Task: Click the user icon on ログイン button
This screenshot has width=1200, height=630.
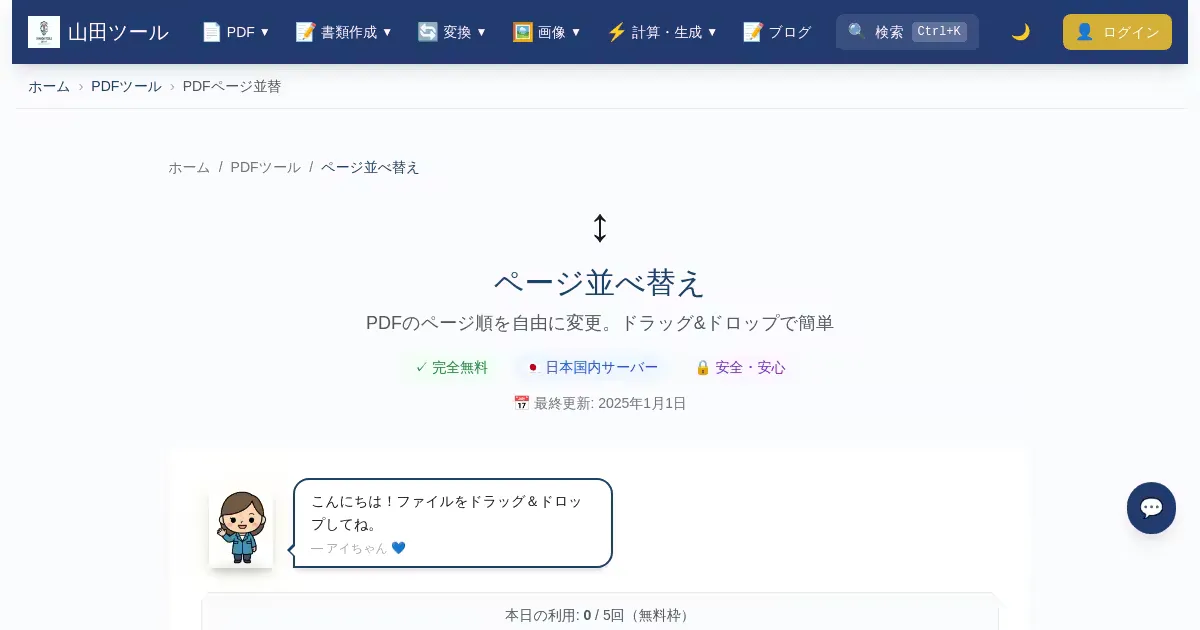Action: tap(1084, 32)
